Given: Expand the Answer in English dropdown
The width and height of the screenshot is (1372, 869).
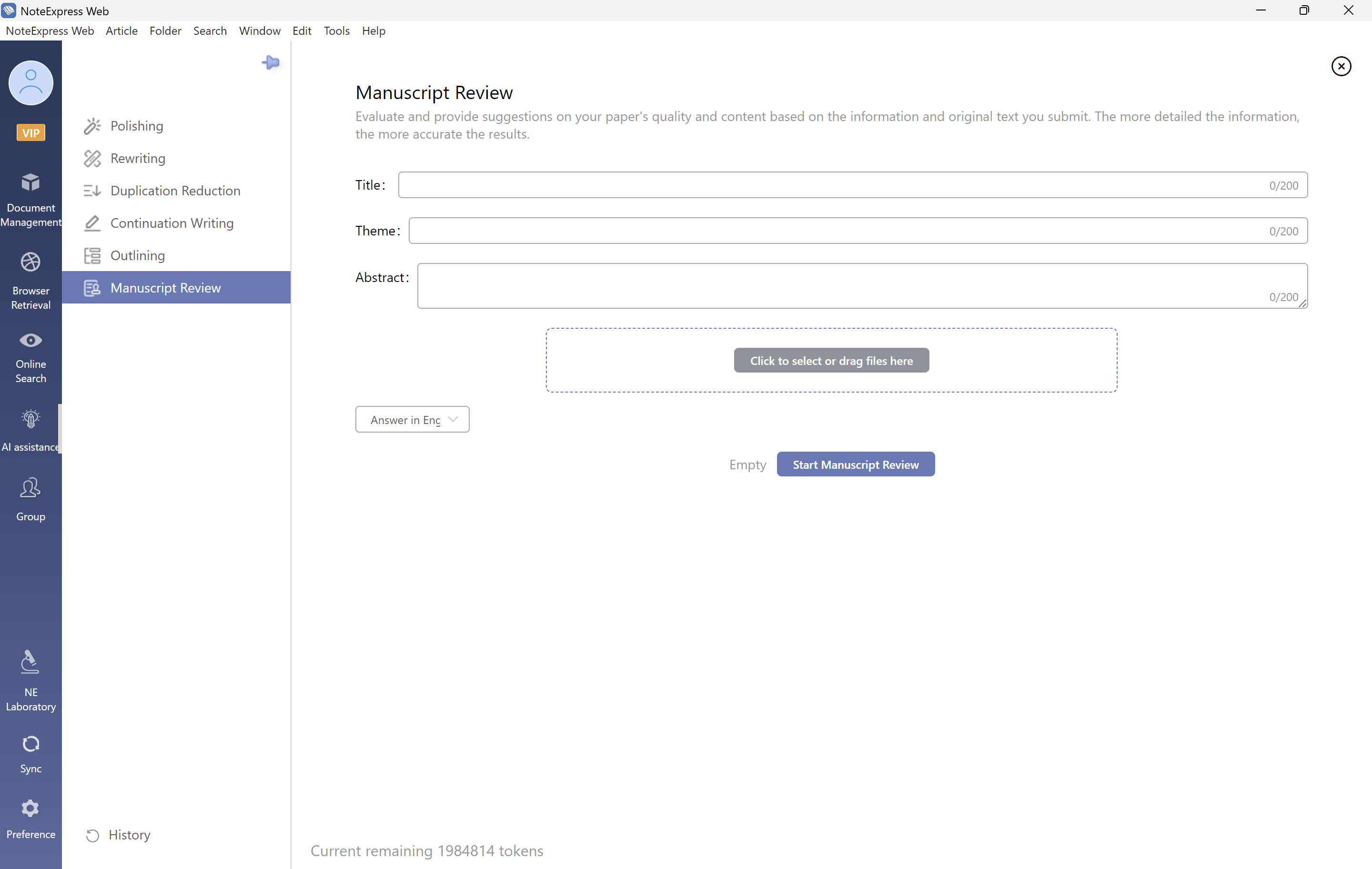Looking at the screenshot, I should [412, 419].
